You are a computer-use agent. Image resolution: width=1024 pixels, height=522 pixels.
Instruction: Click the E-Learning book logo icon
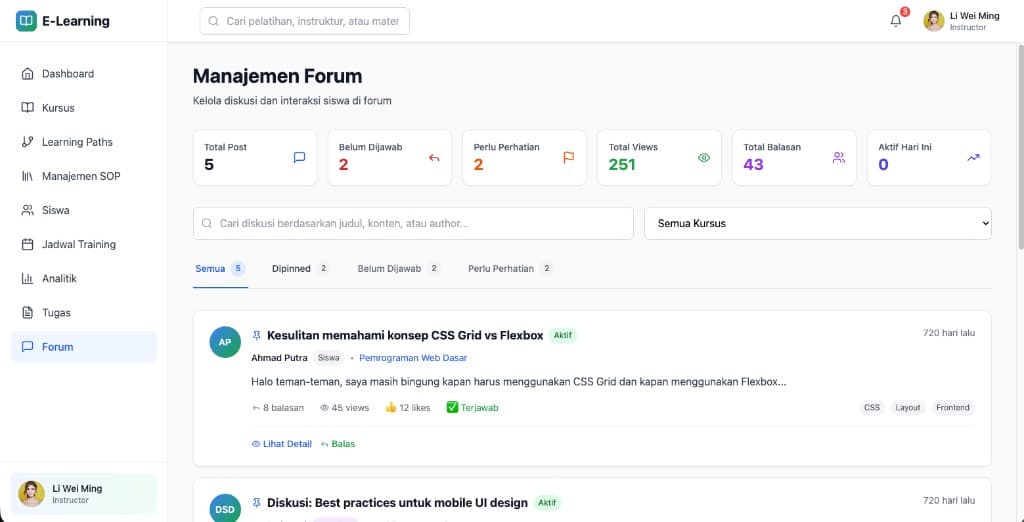point(26,21)
